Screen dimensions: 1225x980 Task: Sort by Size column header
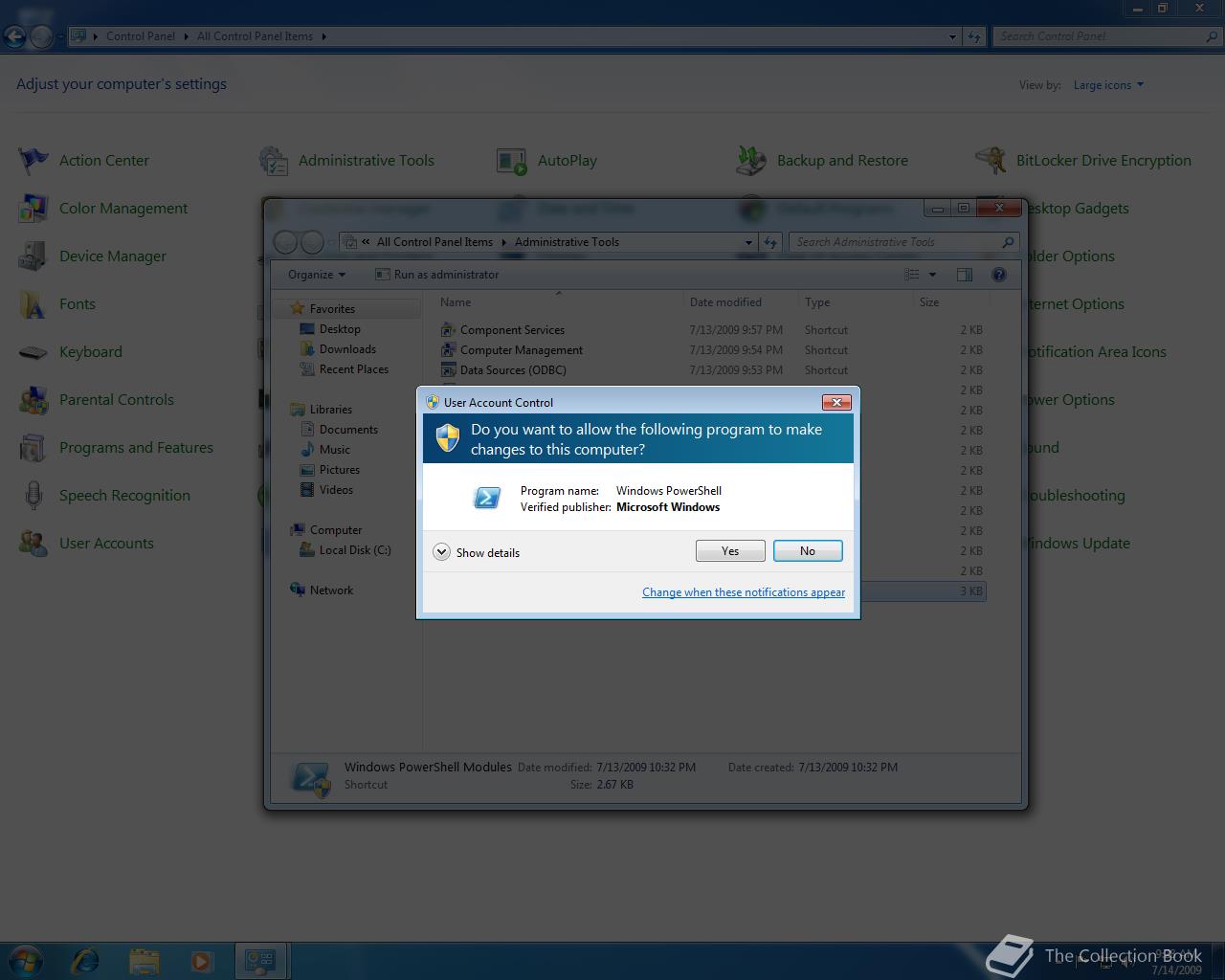click(951, 302)
